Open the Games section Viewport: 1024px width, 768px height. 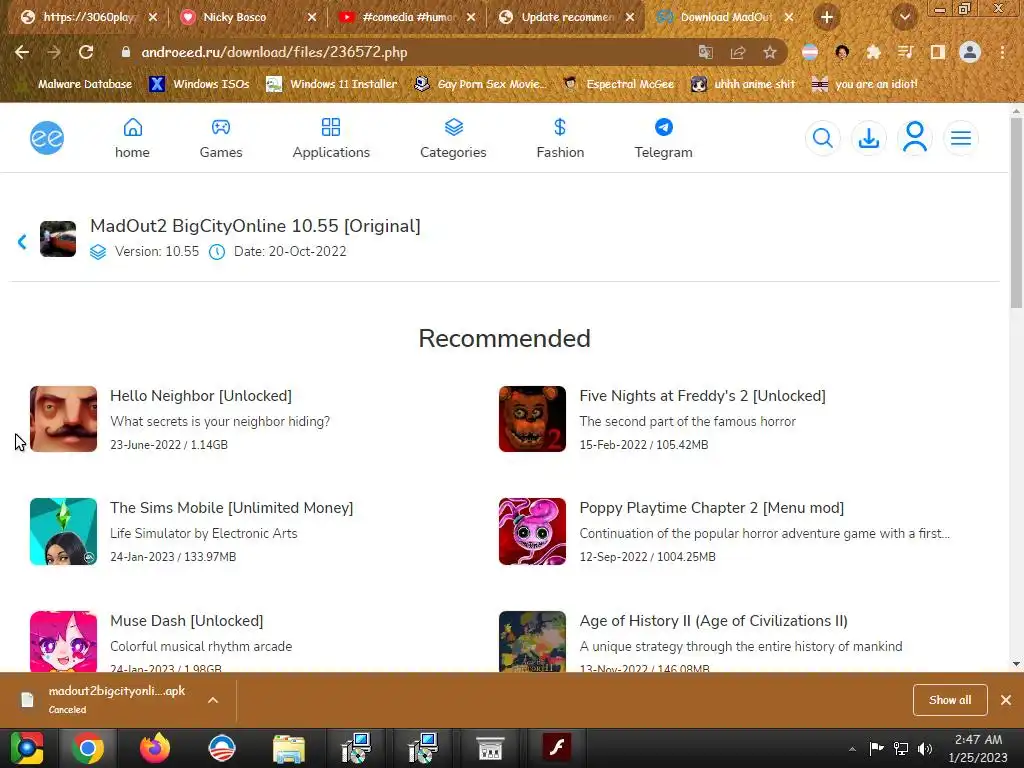click(x=221, y=138)
